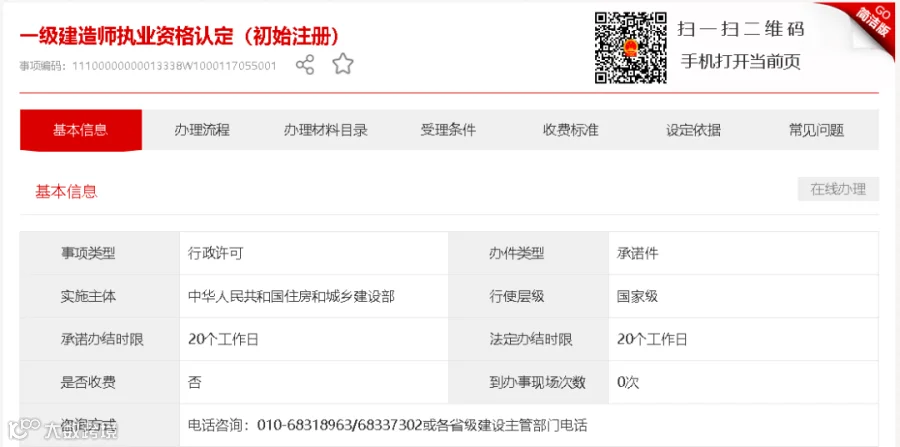Click the 是否收费 label cell
The height and width of the screenshot is (447, 900).
click(x=100, y=382)
